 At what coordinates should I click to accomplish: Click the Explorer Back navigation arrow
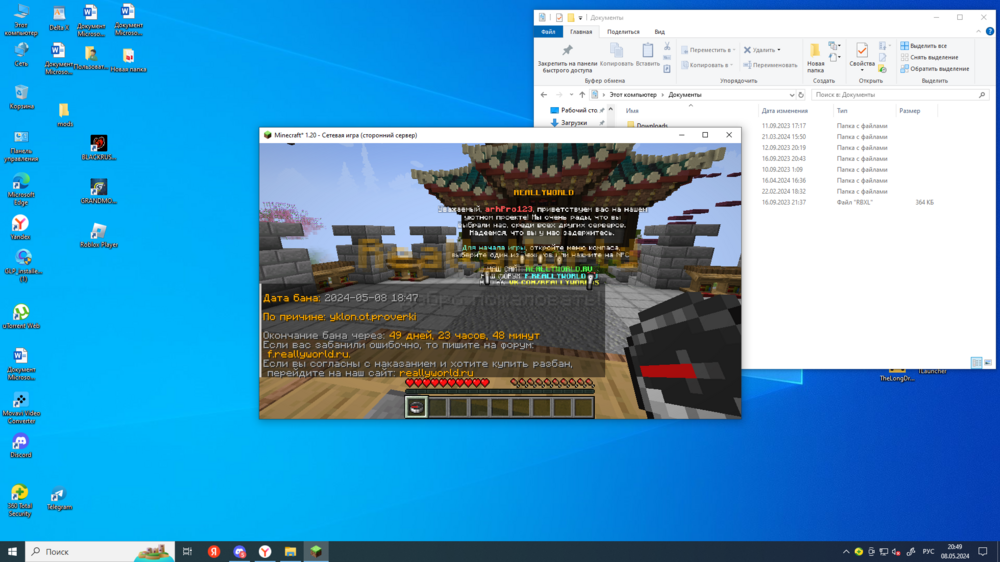click(x=543, y=95)
